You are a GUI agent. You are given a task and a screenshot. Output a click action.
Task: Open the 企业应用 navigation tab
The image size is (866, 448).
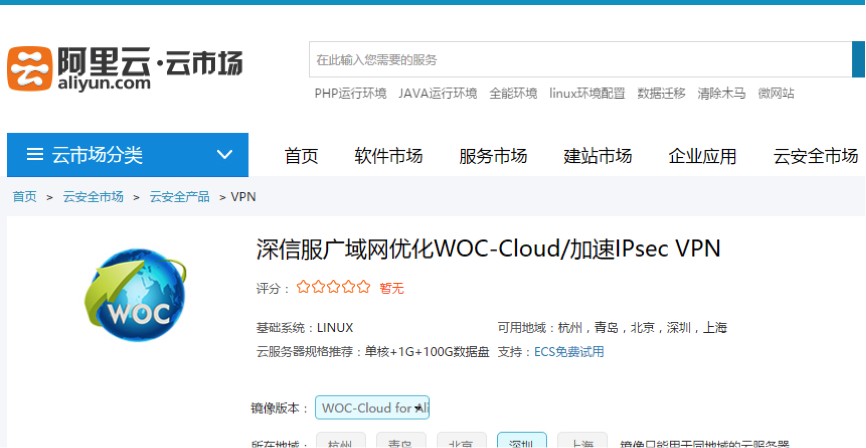(703, 156)
